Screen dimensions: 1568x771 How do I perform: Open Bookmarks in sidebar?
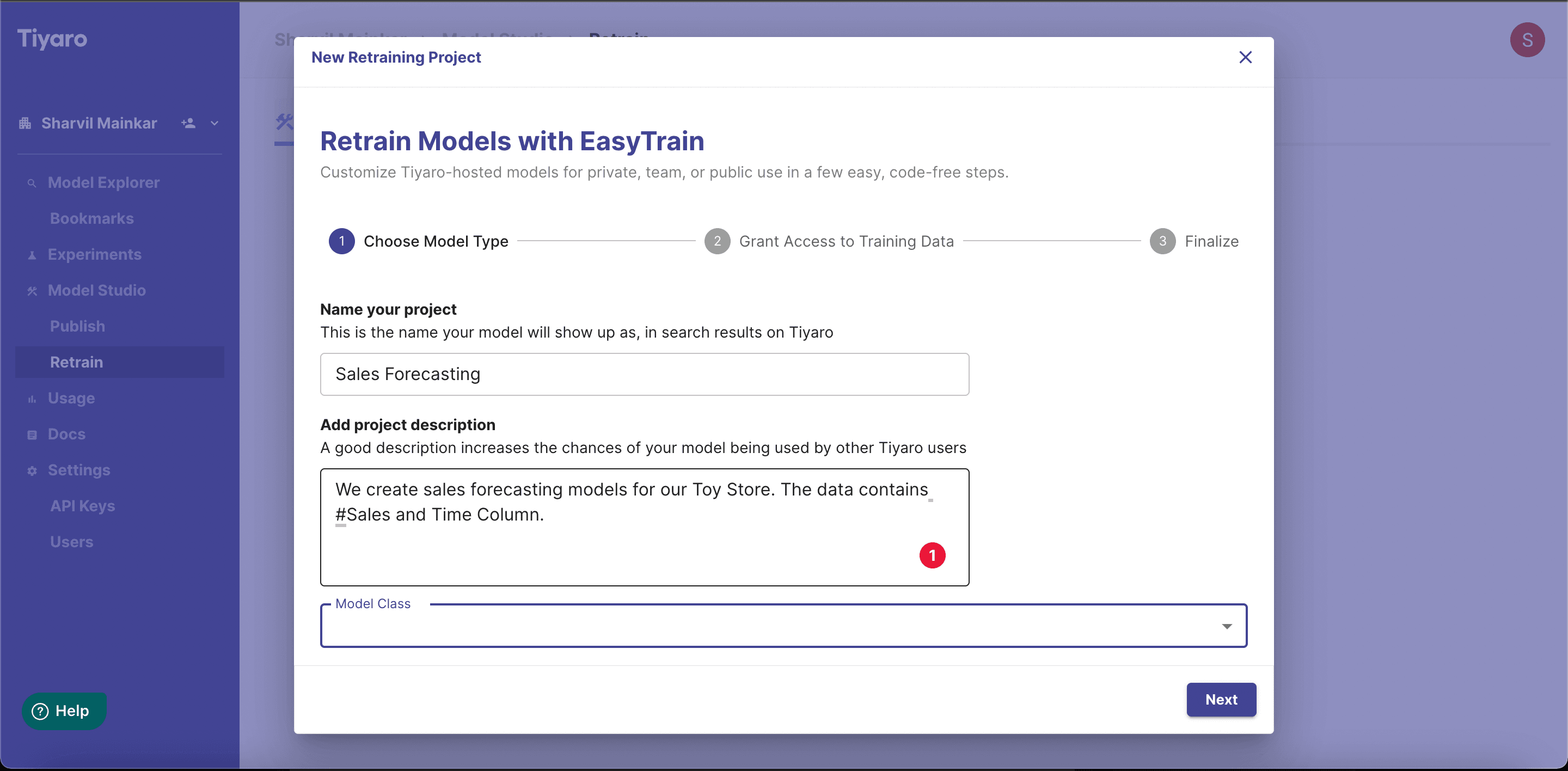point(92,218)
